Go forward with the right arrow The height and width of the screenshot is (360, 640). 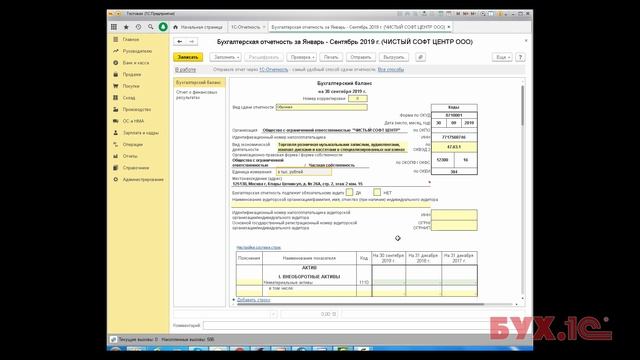click(191, 42)
